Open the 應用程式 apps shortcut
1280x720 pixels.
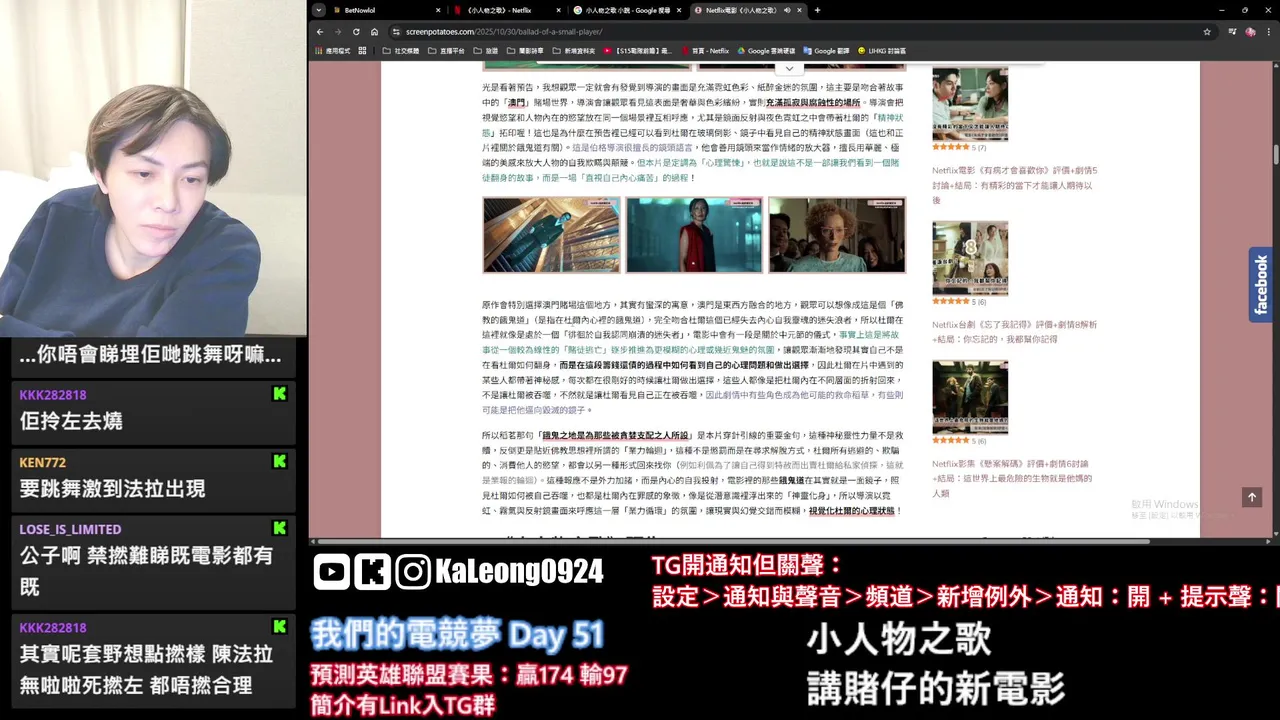(x=331, y=50)
